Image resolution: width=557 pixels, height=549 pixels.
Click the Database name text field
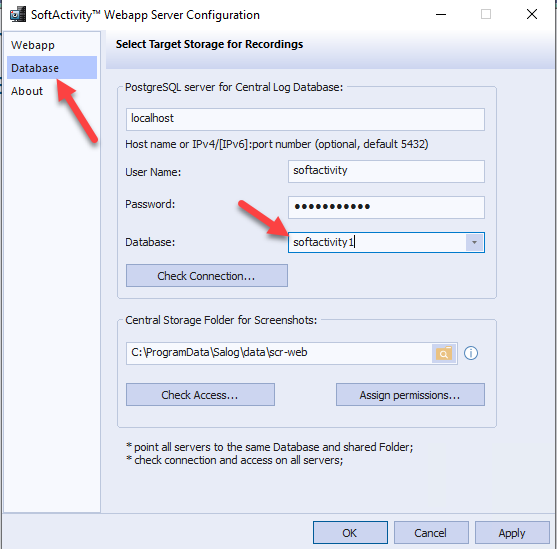point(377,243)
